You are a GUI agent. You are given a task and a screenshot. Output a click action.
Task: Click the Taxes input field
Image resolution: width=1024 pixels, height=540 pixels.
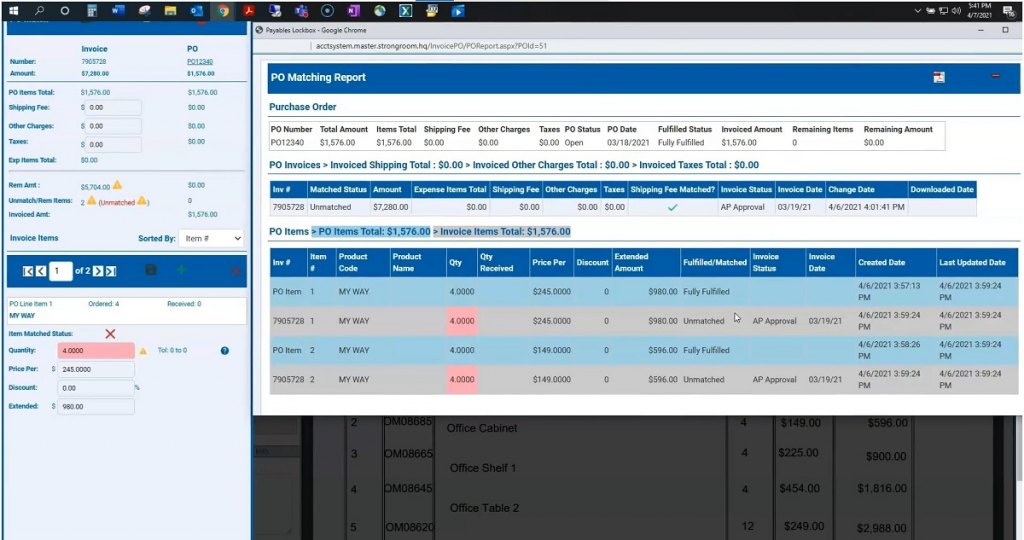(114, 144)
